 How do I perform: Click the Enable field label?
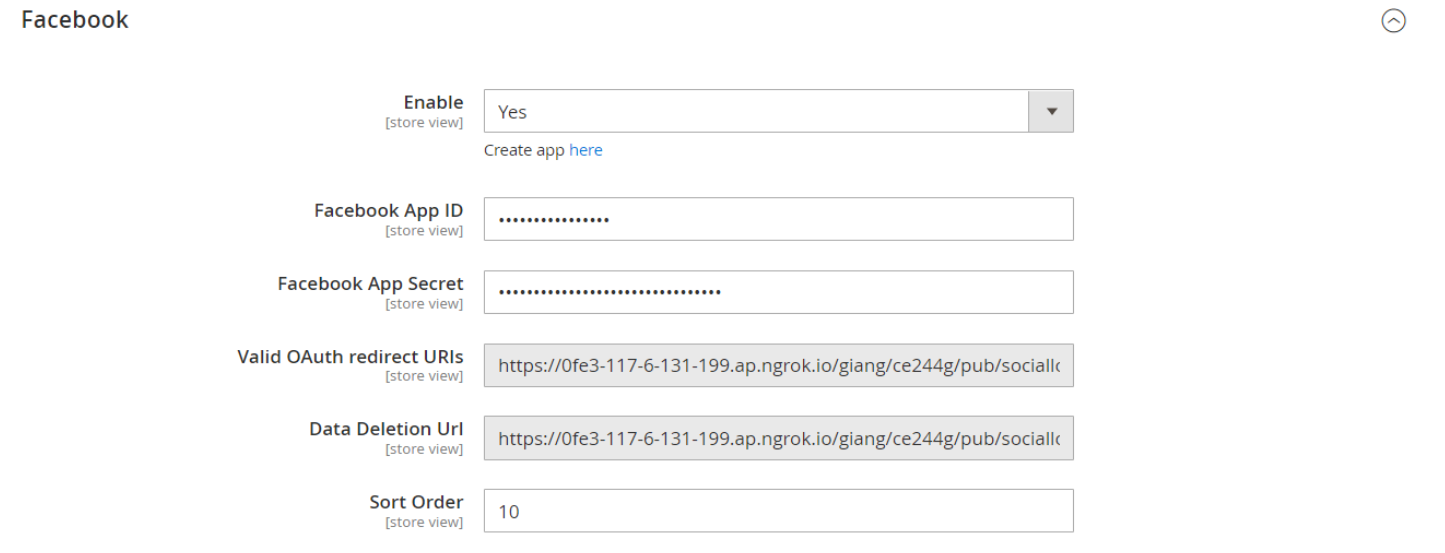[x=433, y=102]
